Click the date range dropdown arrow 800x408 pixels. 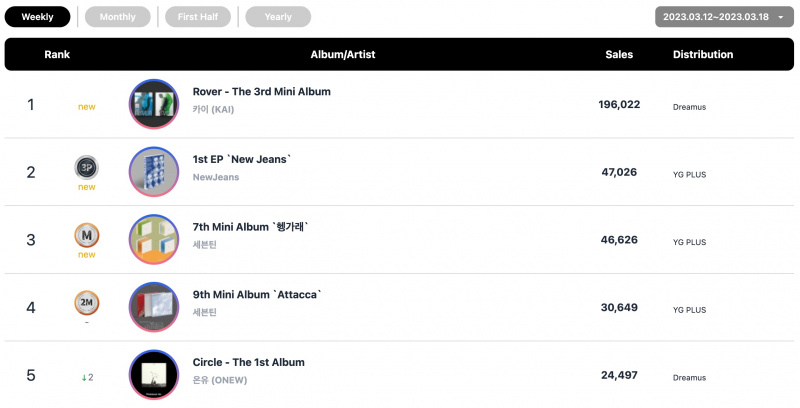(781, 17)
